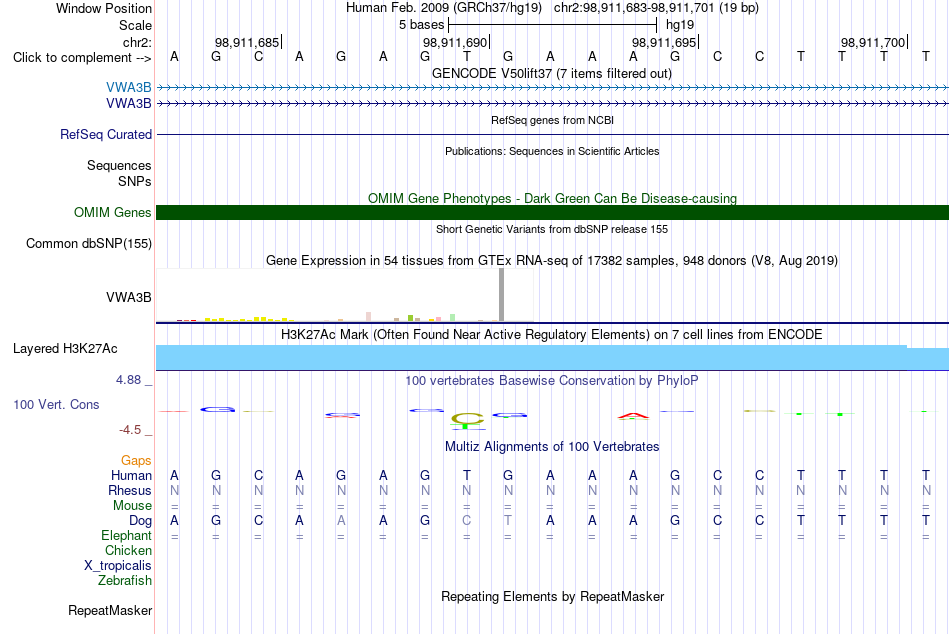This screenshot has height=634, width=950.
Task: Click '100 vertebrates Basewise Conservation by PhyloP' title
Action: (552, 381)
